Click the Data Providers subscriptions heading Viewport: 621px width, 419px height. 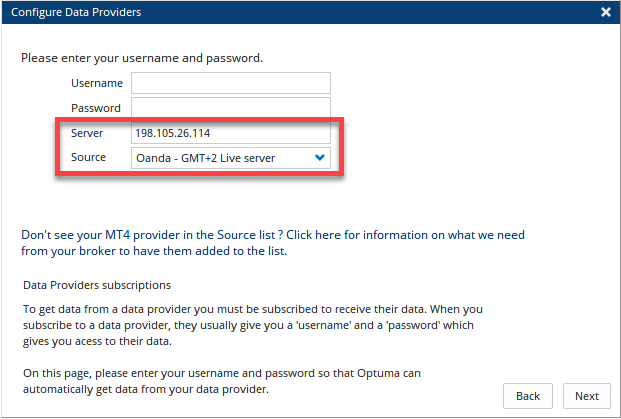(97, 285)
